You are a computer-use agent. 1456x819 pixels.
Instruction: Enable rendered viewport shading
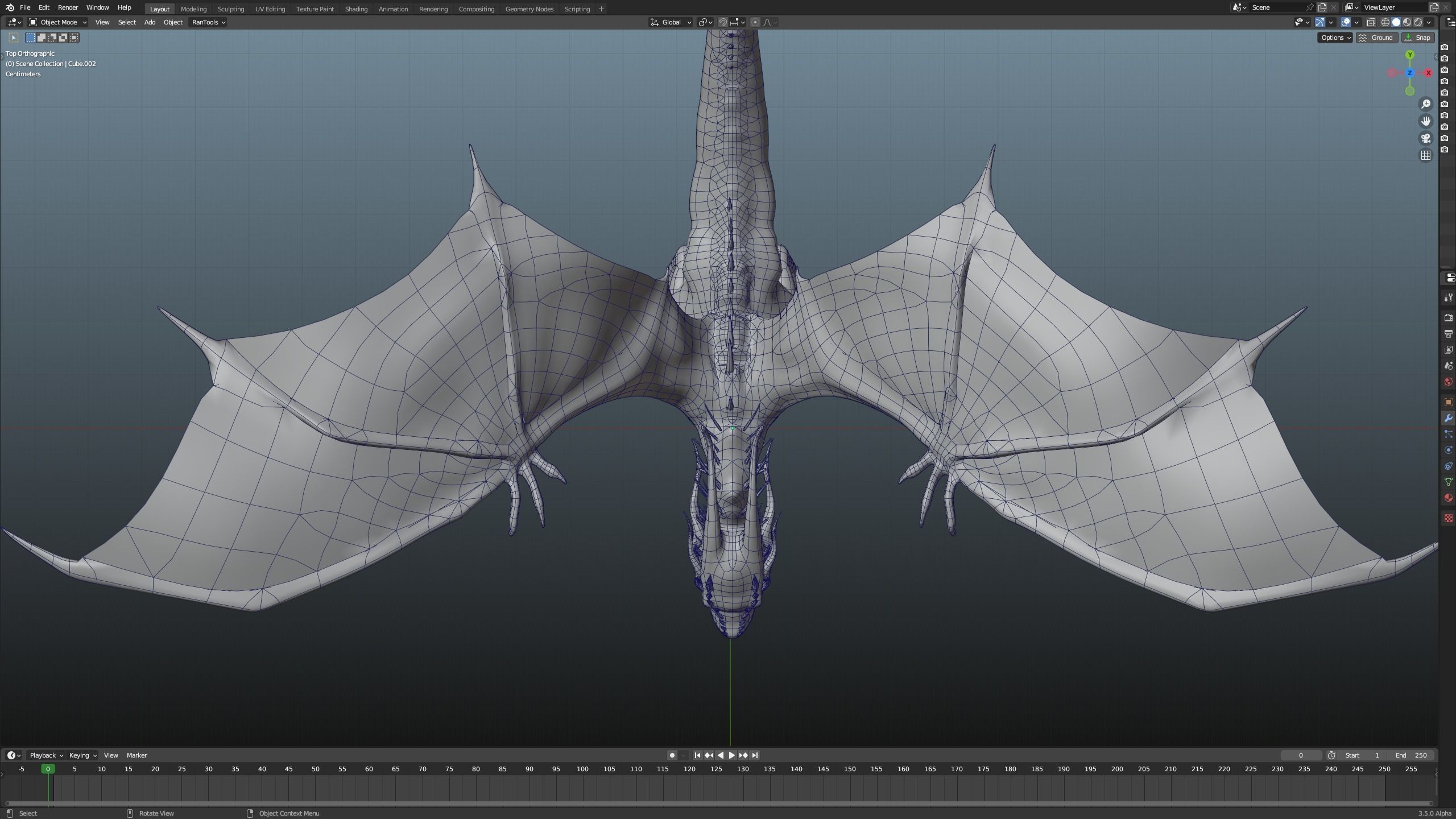pos(1418,22)
